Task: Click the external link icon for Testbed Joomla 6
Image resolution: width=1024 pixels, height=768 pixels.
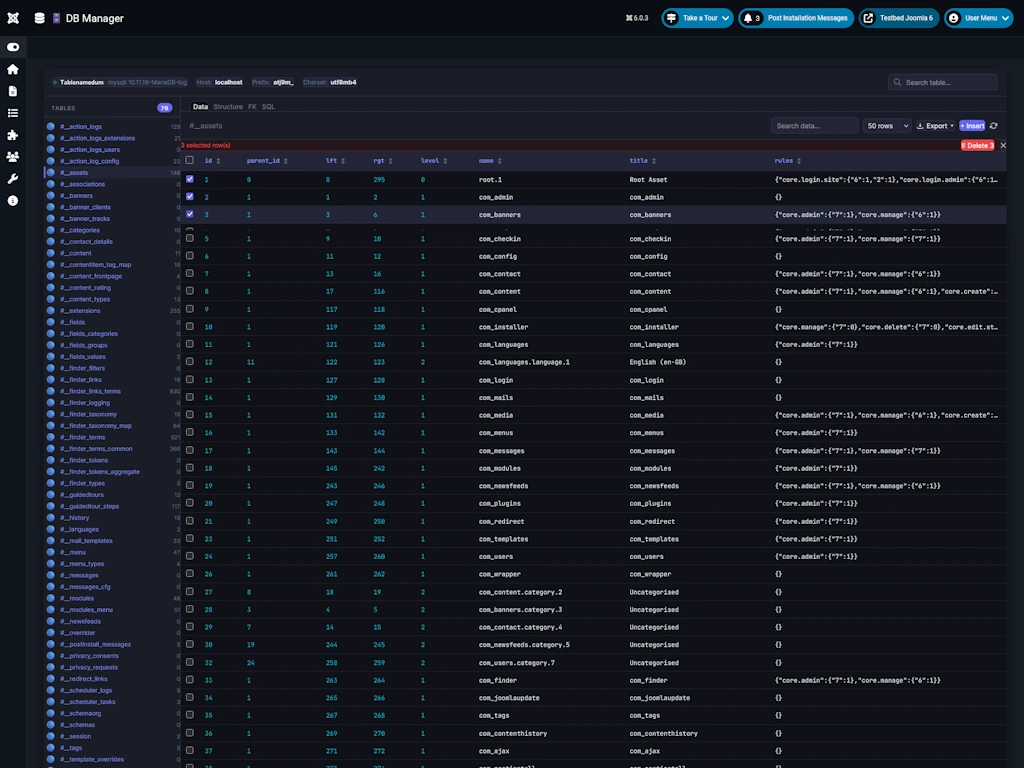Action: (869, 18)
